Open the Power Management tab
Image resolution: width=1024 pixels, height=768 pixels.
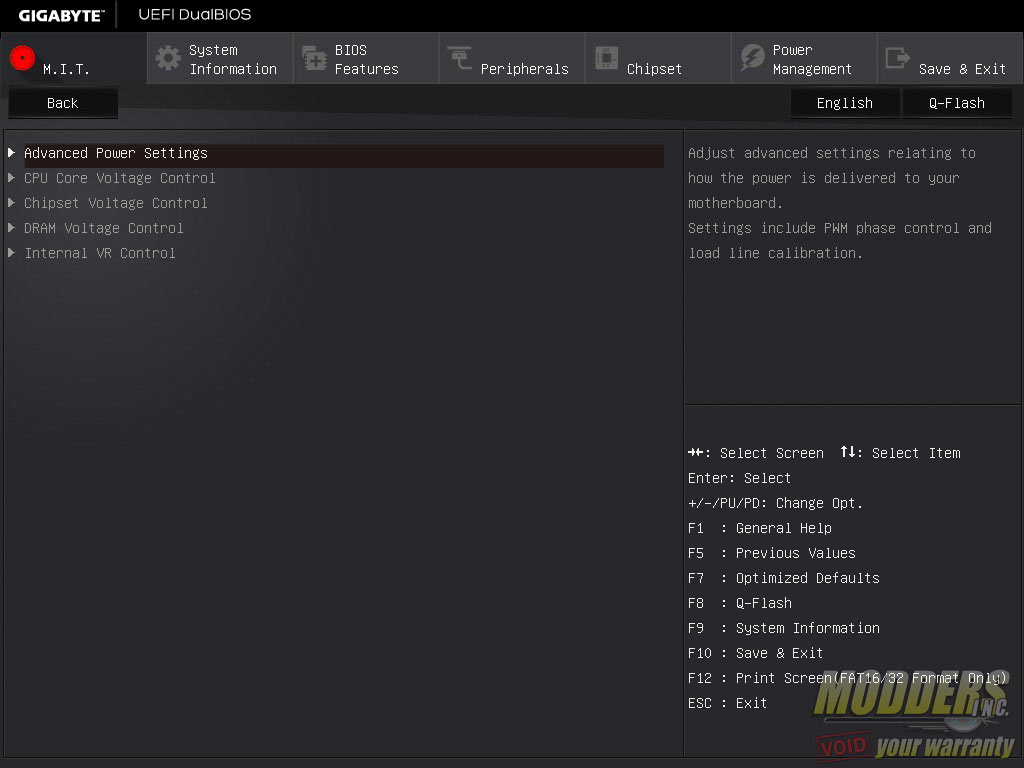click(x=804, y=59)
